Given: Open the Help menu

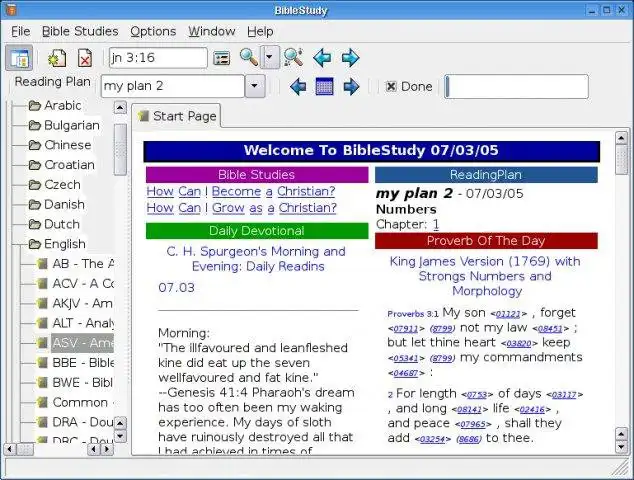Looking at the screenshot, I should pos(260,31).
